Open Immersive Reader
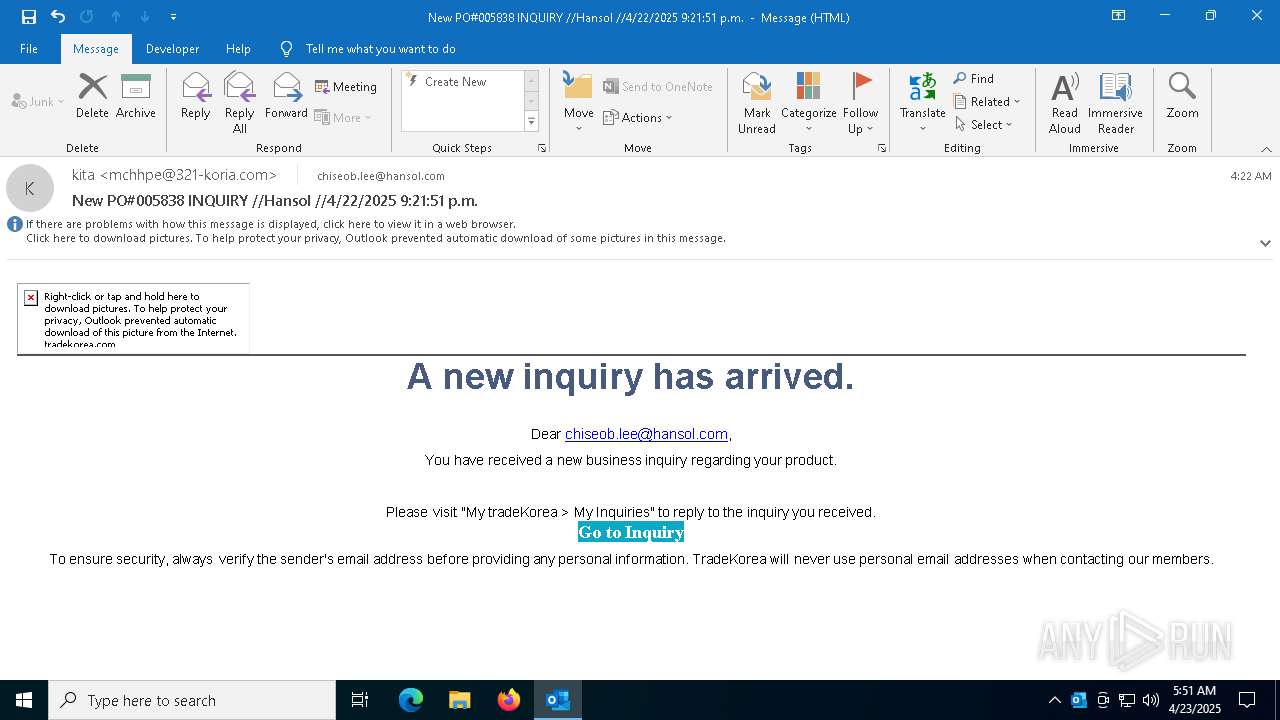Viewport: 1280px width, 720px height. click(x=1115, y=103)
